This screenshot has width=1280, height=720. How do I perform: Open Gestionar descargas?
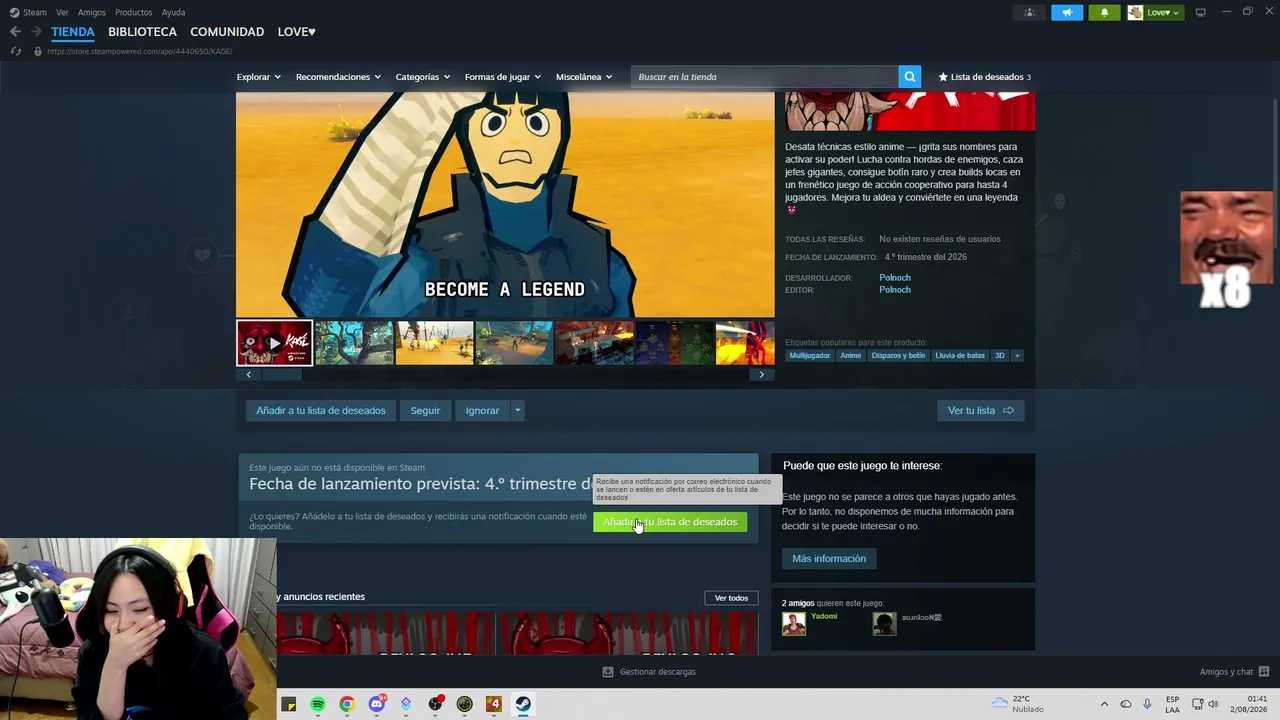coord(649,672)
